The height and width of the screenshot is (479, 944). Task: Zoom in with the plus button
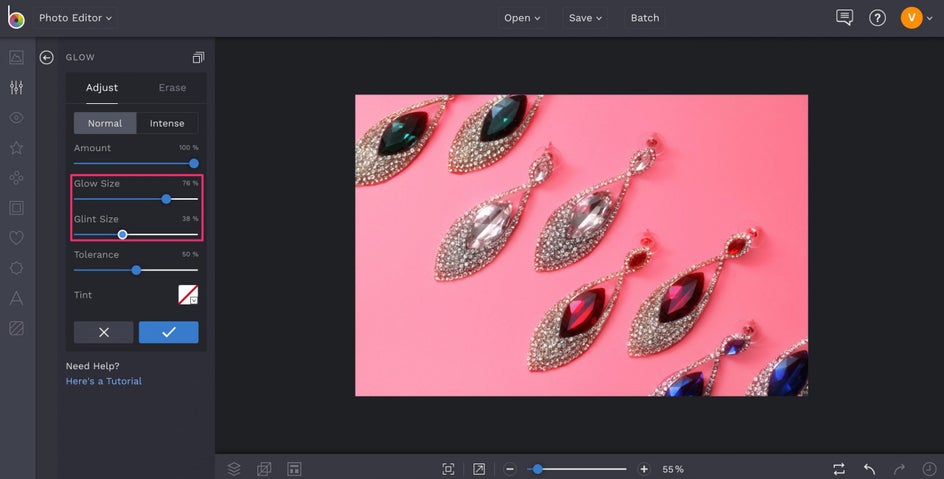click(x=644, y=469)
